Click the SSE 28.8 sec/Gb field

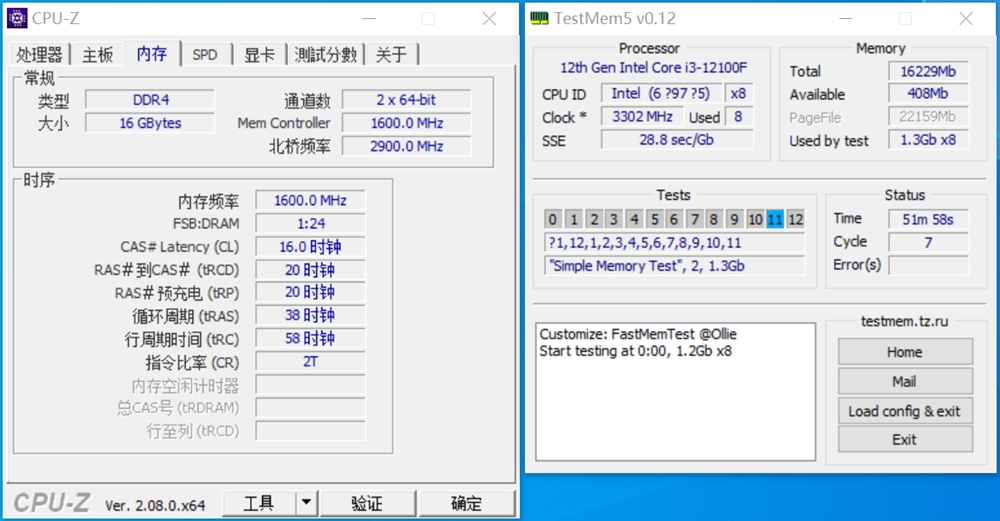pyautogui.click(x=677, y=140)
